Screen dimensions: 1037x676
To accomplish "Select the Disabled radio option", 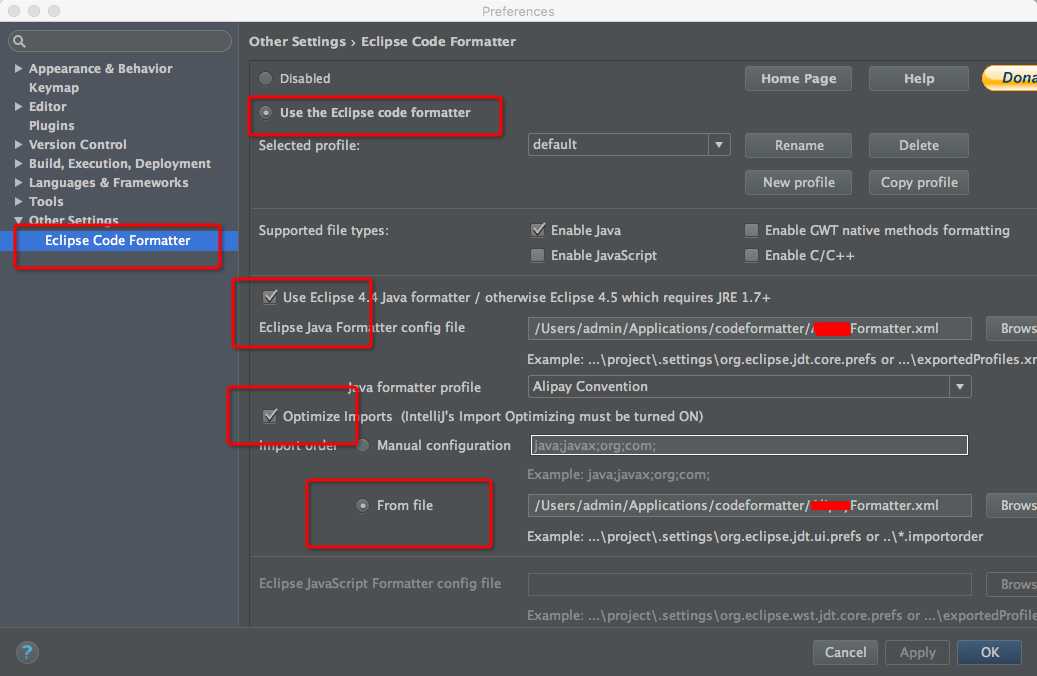I will point(266,78).
